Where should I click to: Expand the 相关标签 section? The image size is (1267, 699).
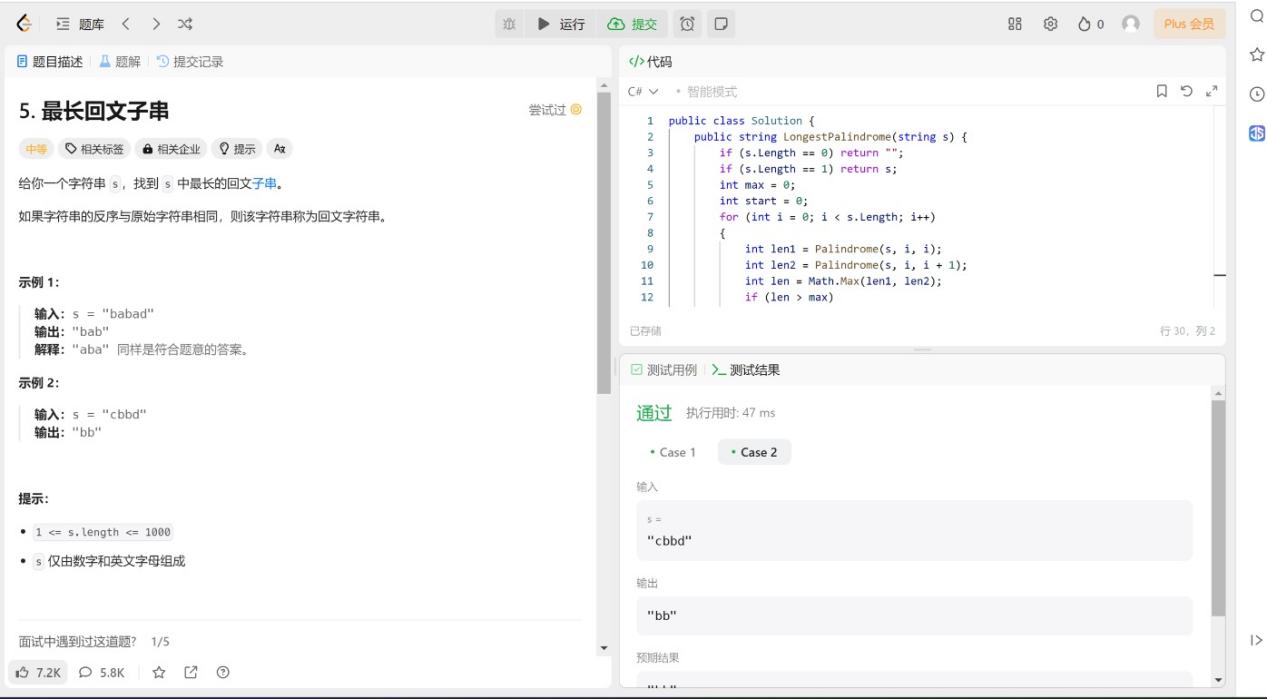click(94, 149)
